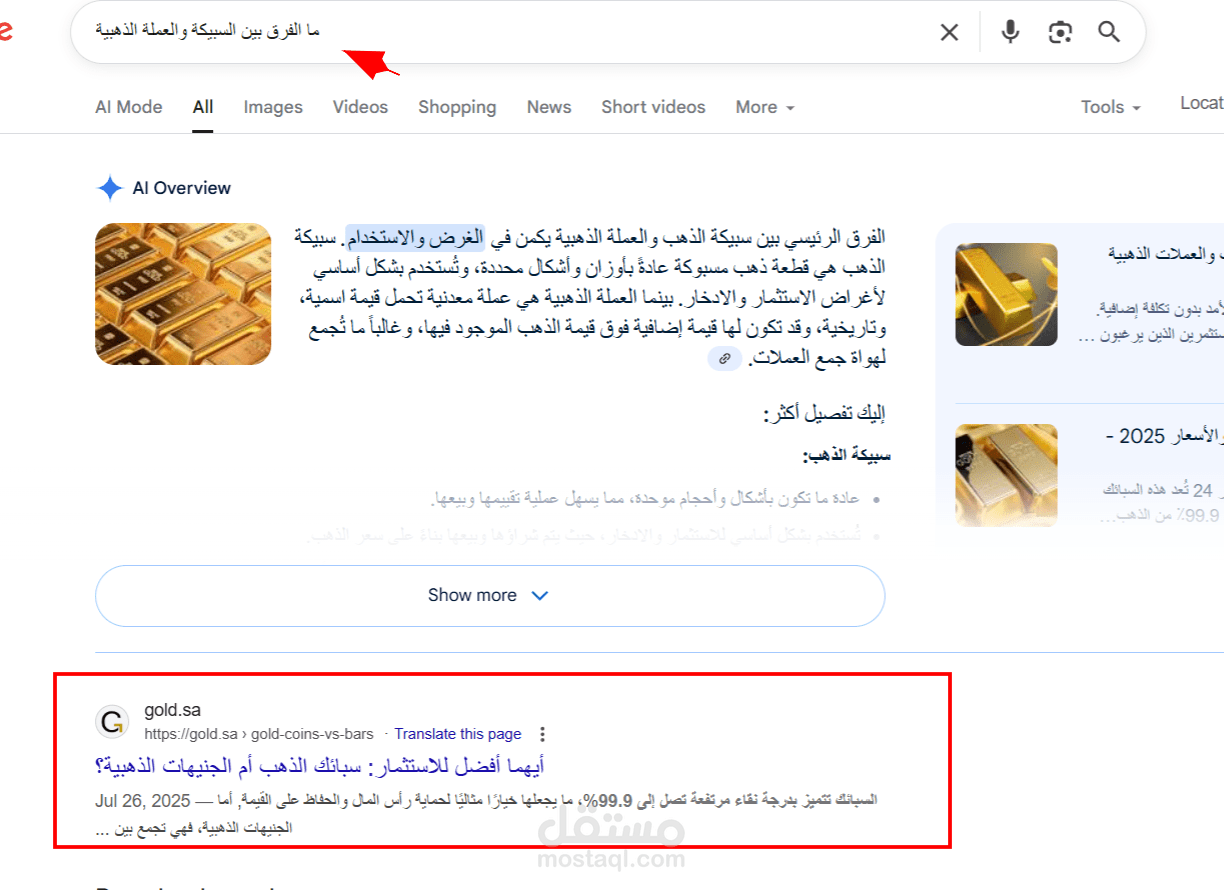This screenshot has width=1224, height=890.
Task: Switch to the Images tab
Action: point(273,107)
